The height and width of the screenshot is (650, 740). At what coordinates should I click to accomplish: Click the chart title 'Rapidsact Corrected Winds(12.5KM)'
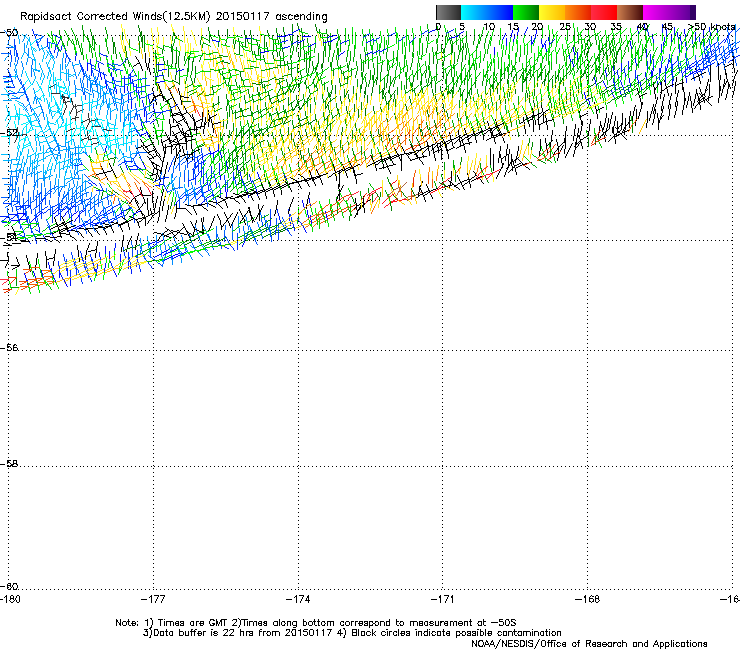(115, 16)
